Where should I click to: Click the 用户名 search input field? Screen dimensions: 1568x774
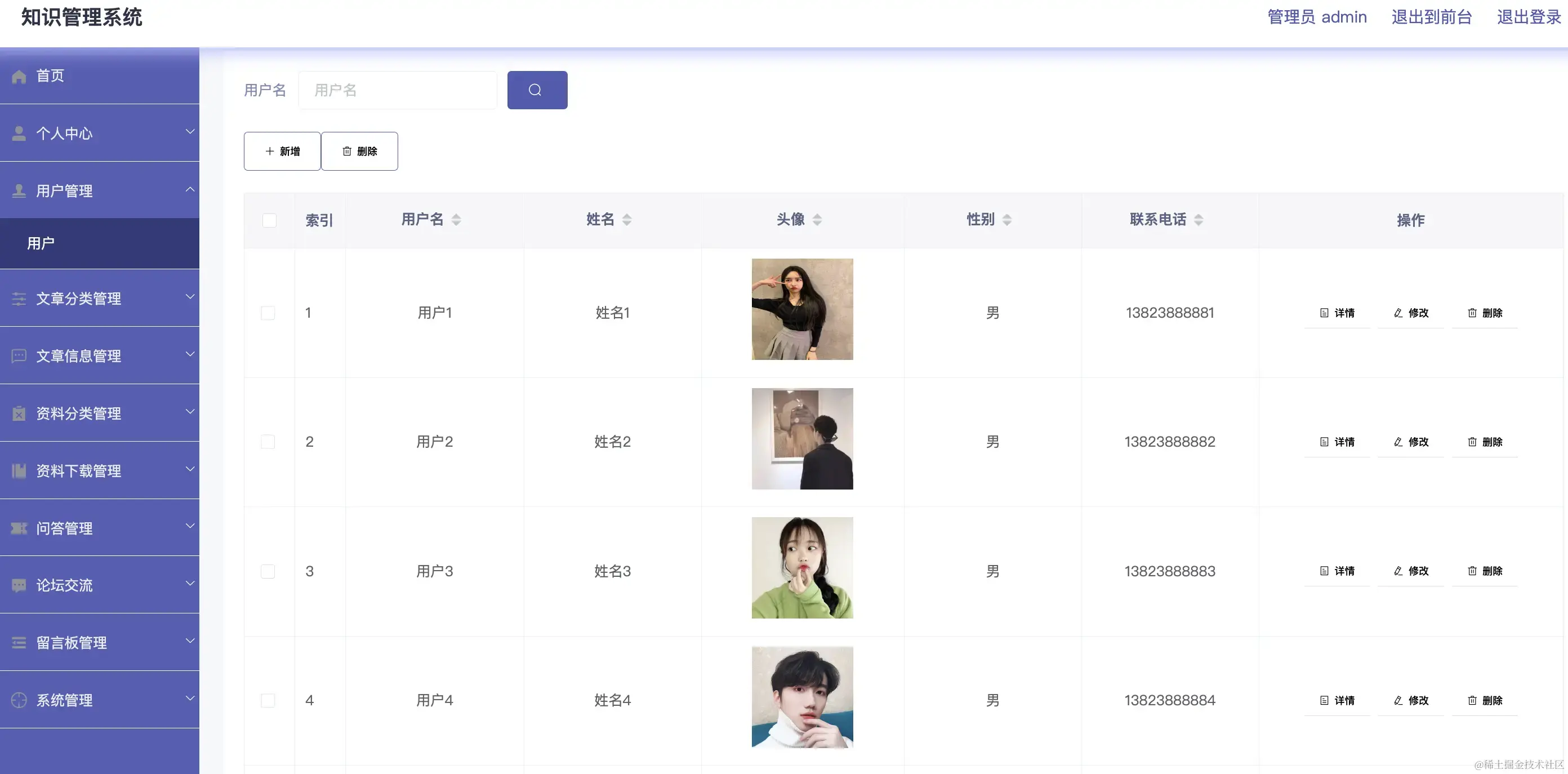coord(397,90)
